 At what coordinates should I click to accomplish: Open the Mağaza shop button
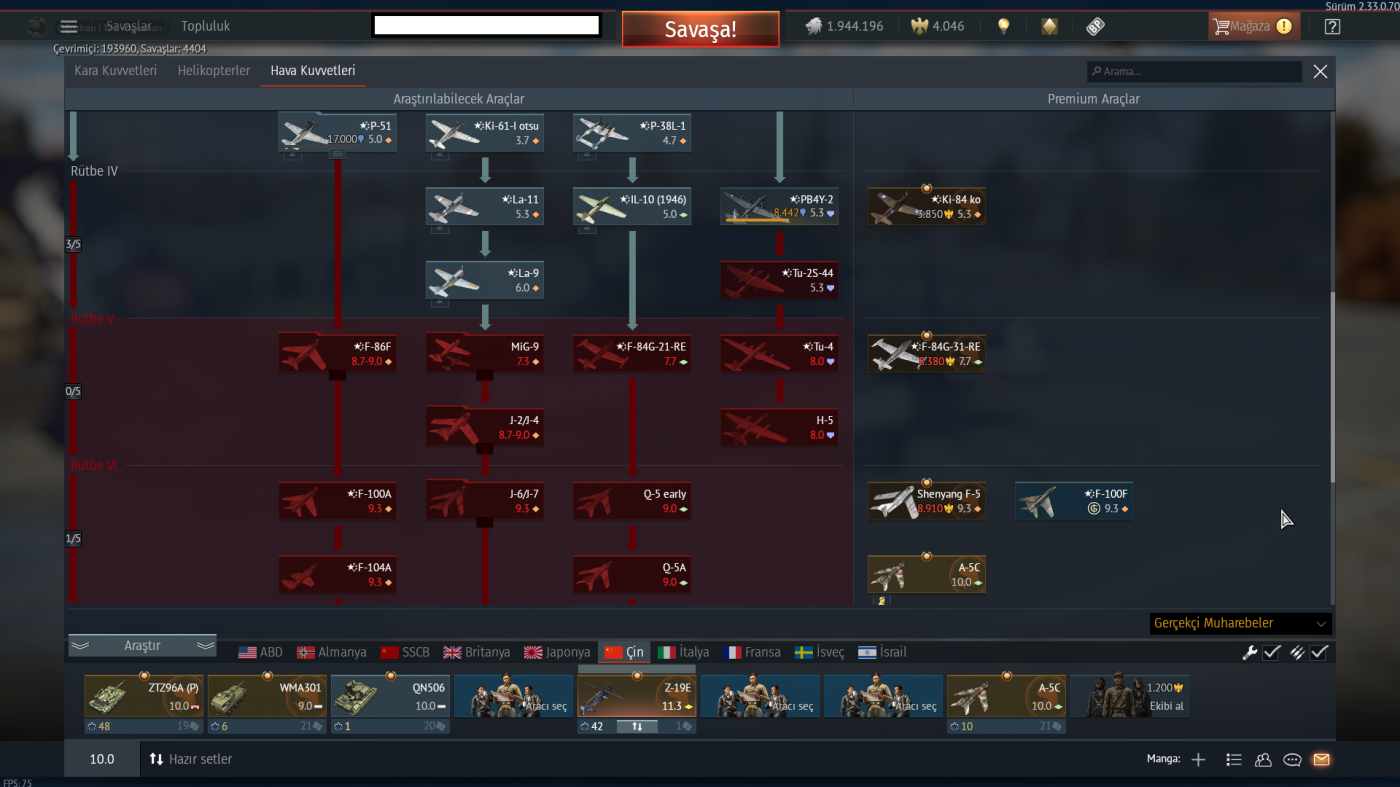point(1254,27)
